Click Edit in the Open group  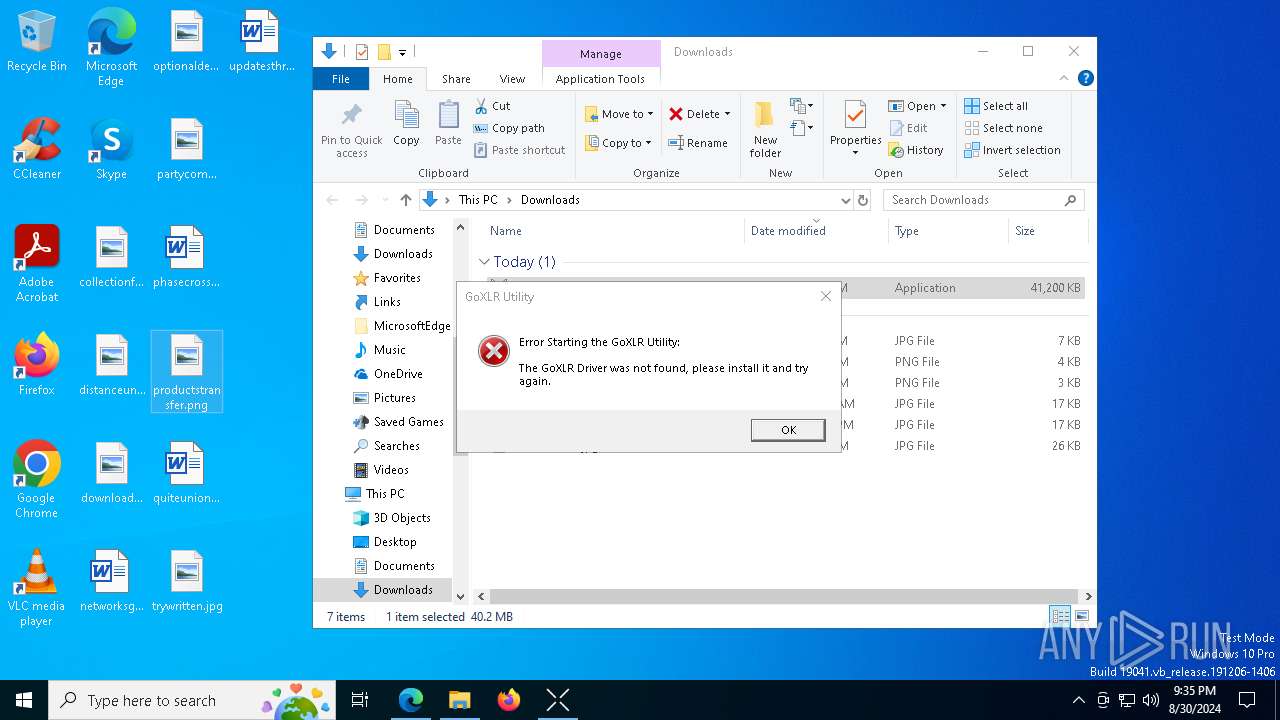click(x=908, y=128)
